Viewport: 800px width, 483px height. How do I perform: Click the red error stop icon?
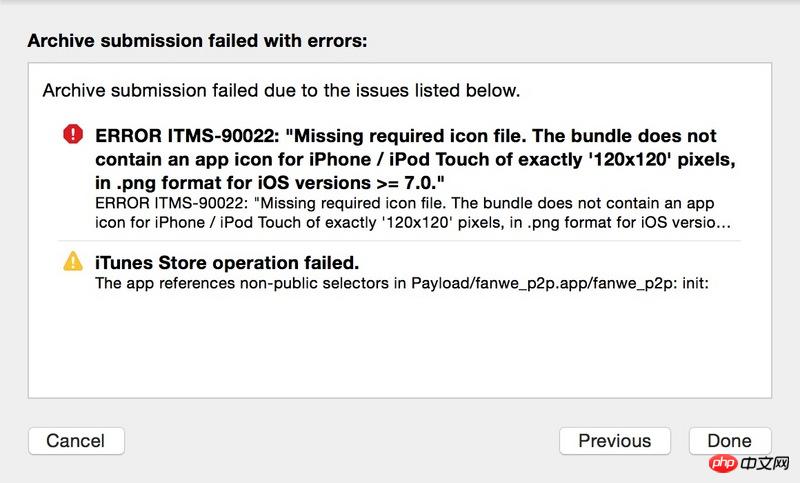[x=73, y=134]
